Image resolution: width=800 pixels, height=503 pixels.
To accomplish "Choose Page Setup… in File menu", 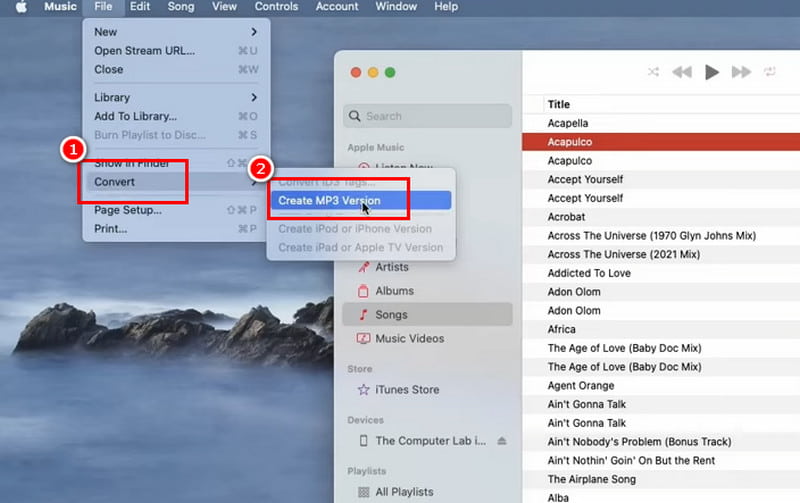I will pos(176,210).
